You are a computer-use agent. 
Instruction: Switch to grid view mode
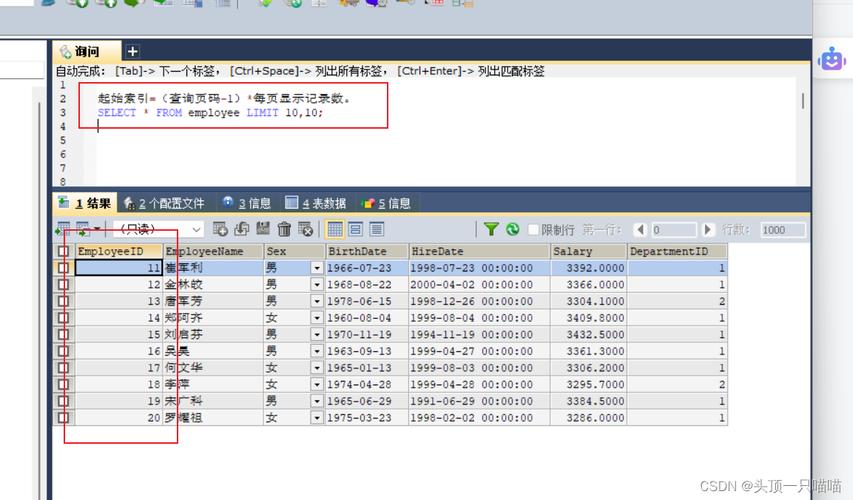[335, 229]
